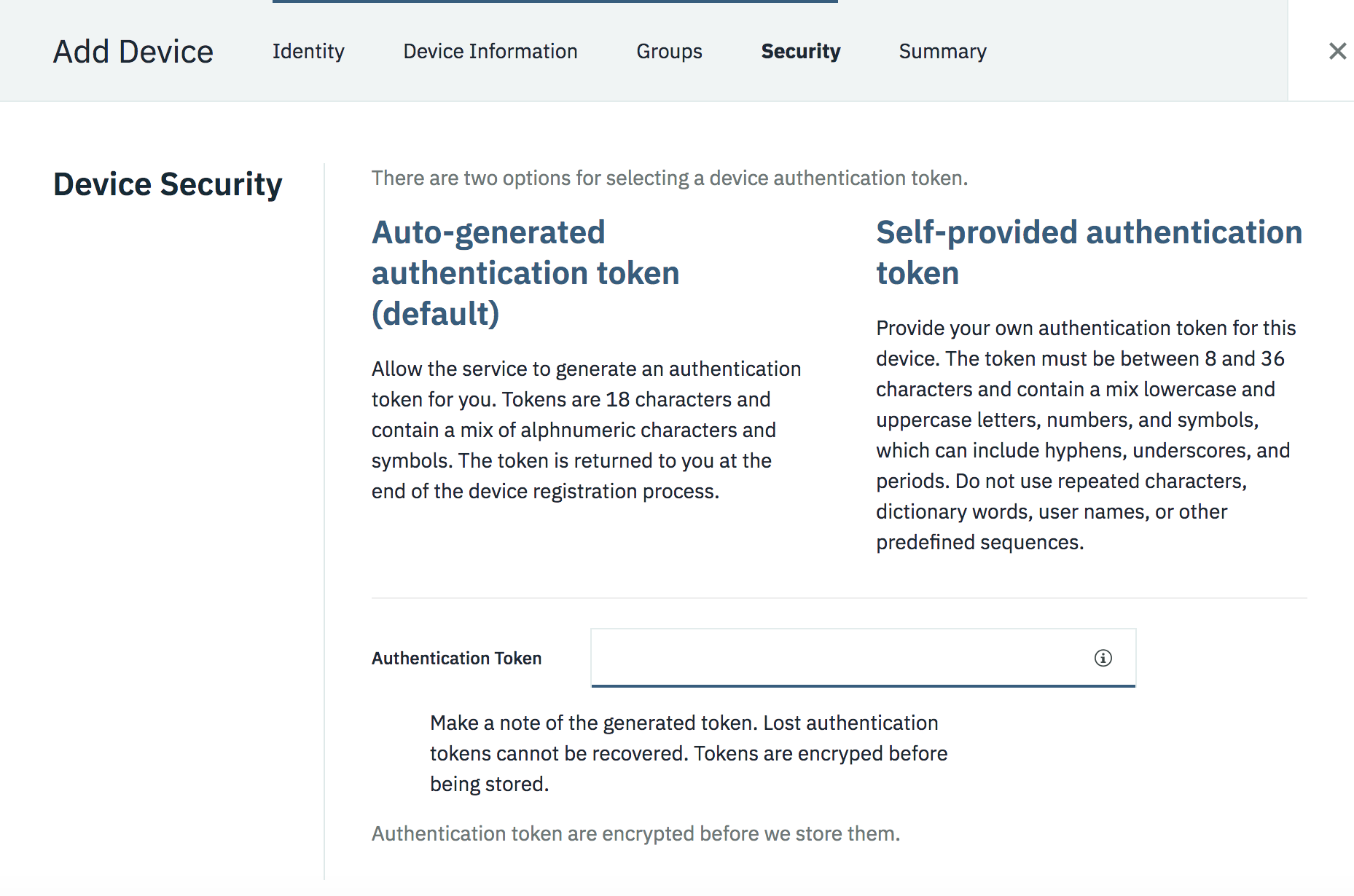The image size is (1354, 896).
Task: Click the Self-provided authentication token heading
Action: pos(1089,253)
